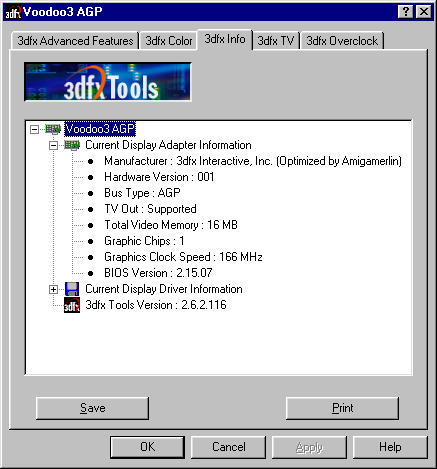Open the 3dfx Color tab
437x469 pixels.
pyautogui.click(x=168, y=41)
